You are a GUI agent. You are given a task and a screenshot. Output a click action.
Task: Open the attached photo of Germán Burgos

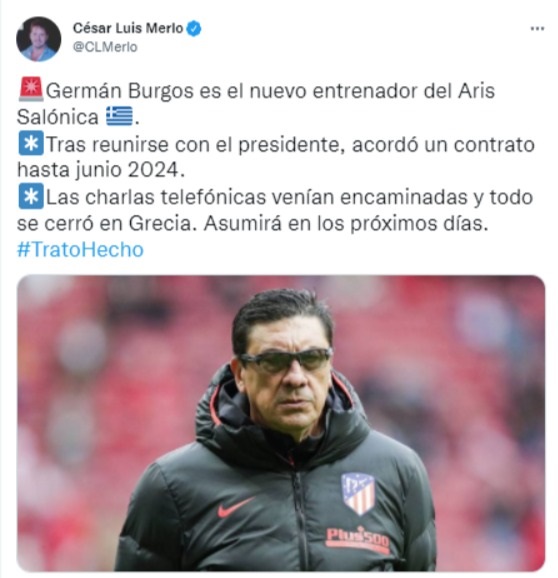point(281,423)
